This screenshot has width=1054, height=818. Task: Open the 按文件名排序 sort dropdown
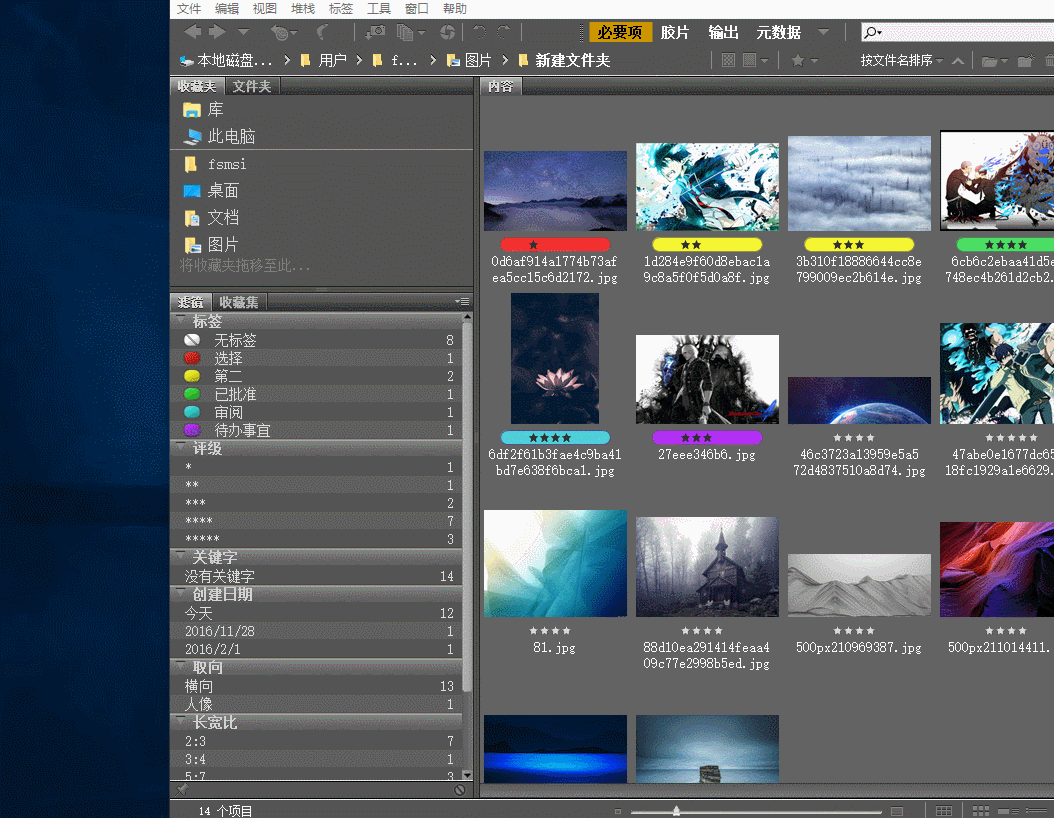pyautogui.click(x=901, y=61)
